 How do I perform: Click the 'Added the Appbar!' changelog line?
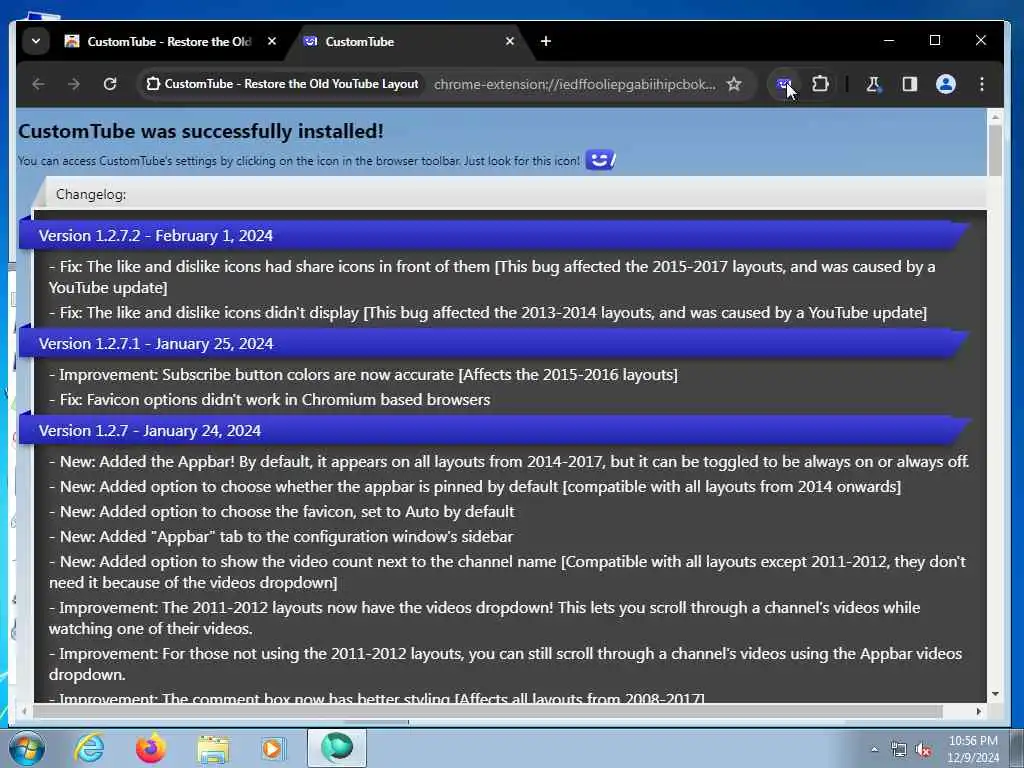pos(509,462)
